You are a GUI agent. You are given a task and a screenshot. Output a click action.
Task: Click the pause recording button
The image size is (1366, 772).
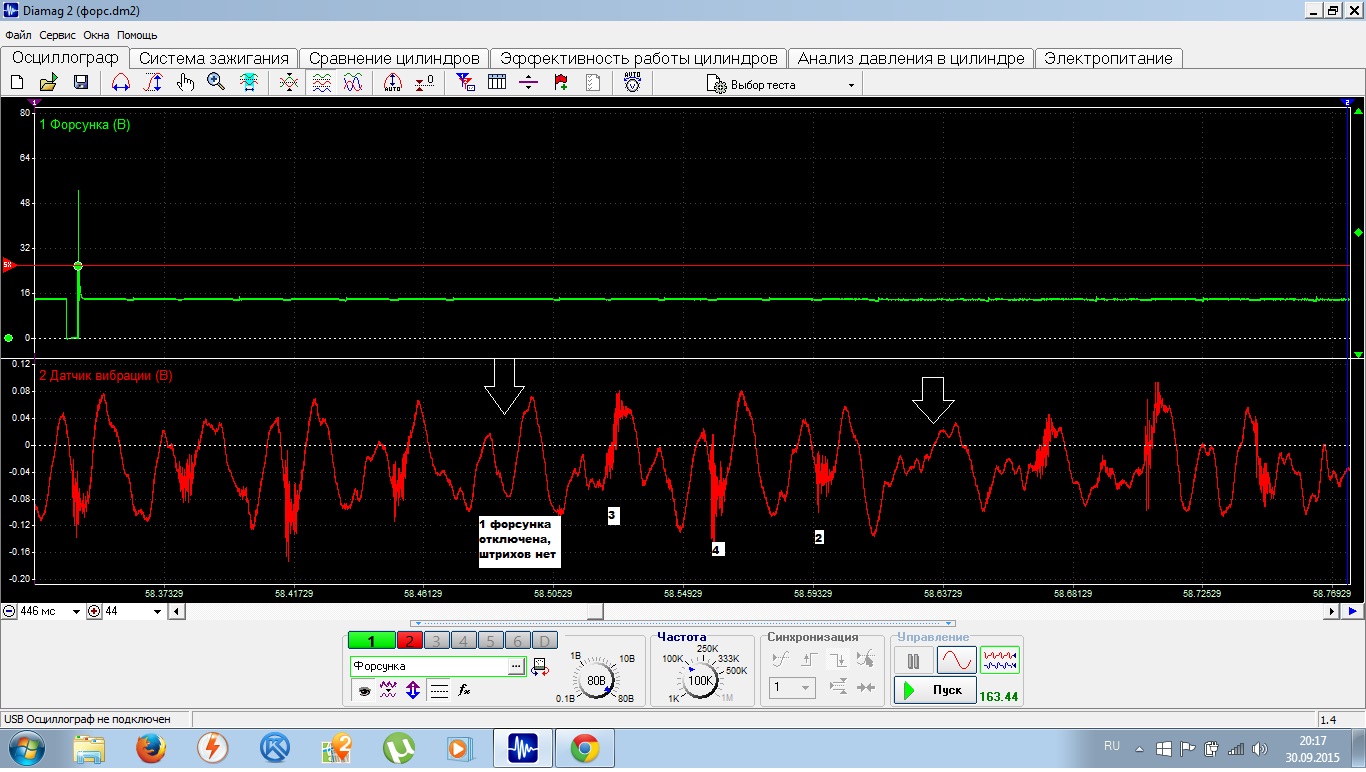[x=913, y=661]
